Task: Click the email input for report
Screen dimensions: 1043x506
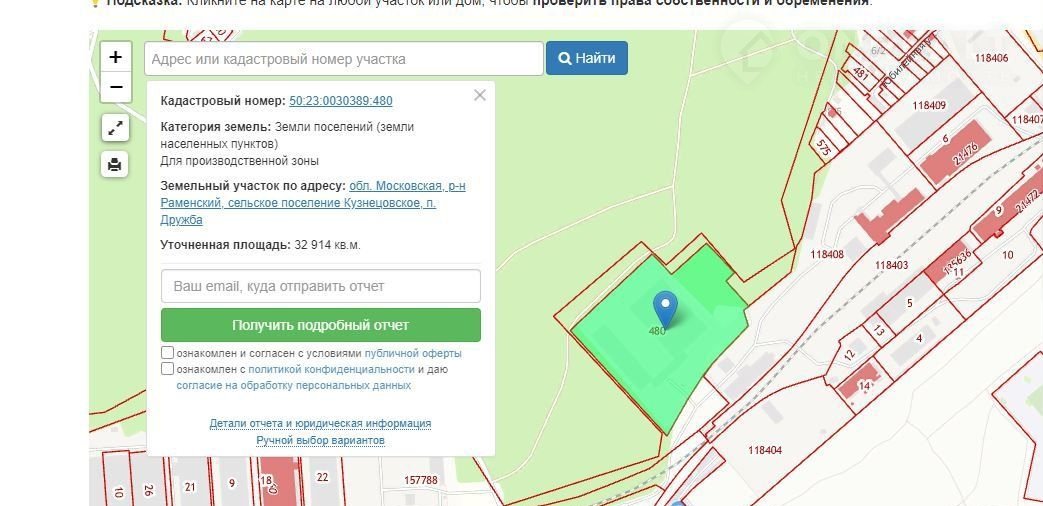Action: pos(320,286)
